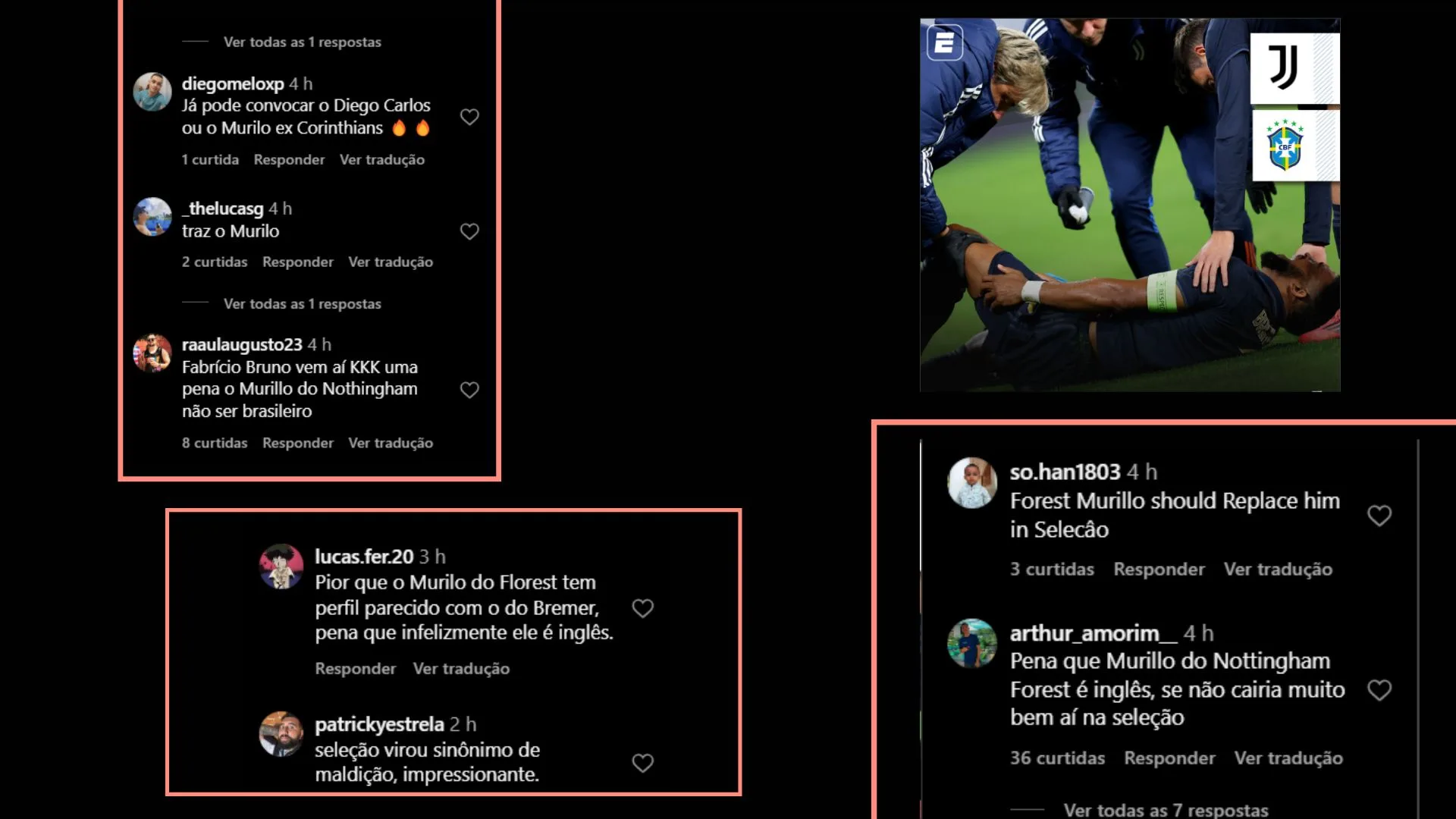
Task: Open so.han1803's profile picture
Action: click(x=971, y=482)
